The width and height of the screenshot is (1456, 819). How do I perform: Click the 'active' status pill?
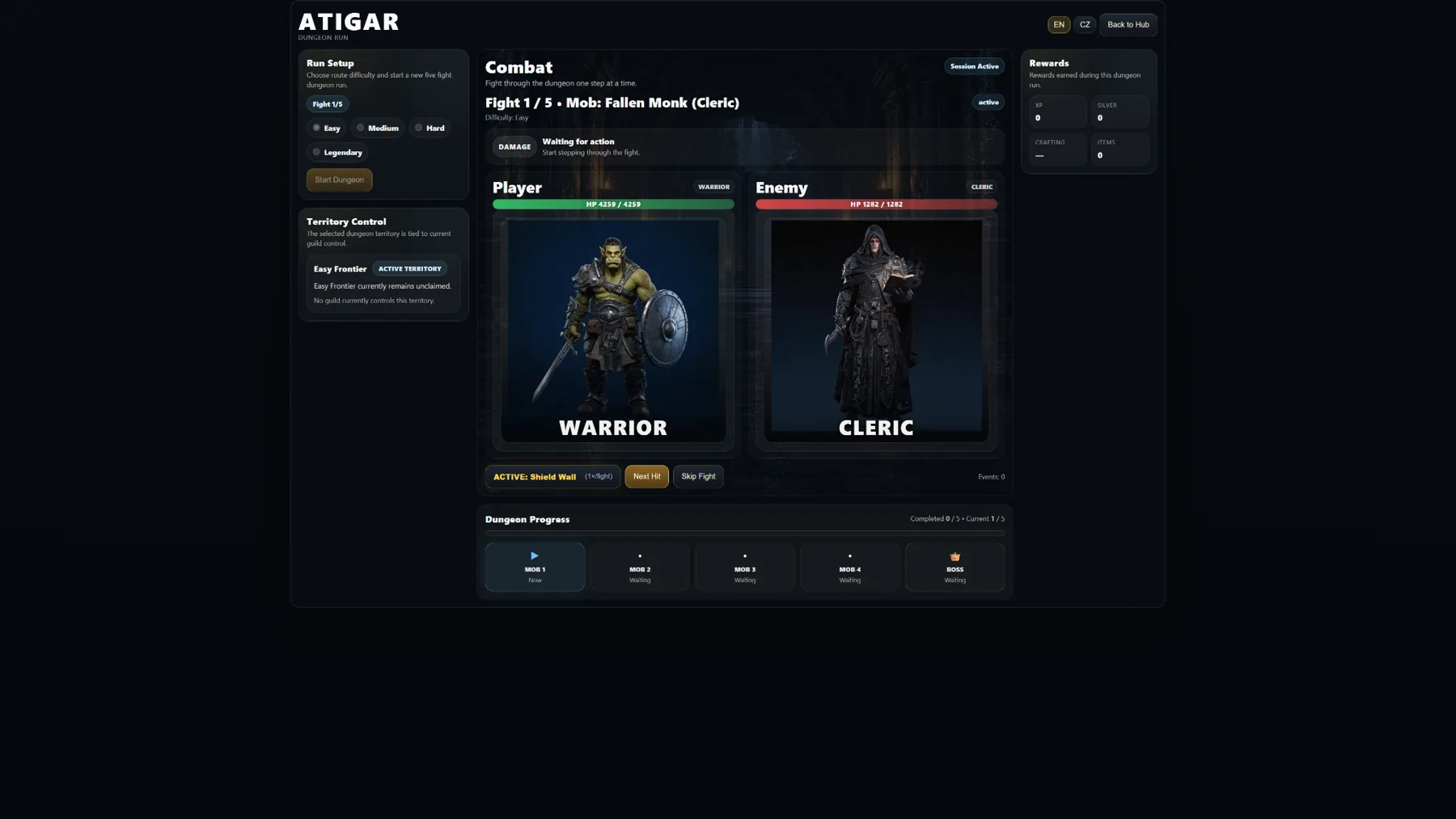pyautogui.click(x=988, y=103)
